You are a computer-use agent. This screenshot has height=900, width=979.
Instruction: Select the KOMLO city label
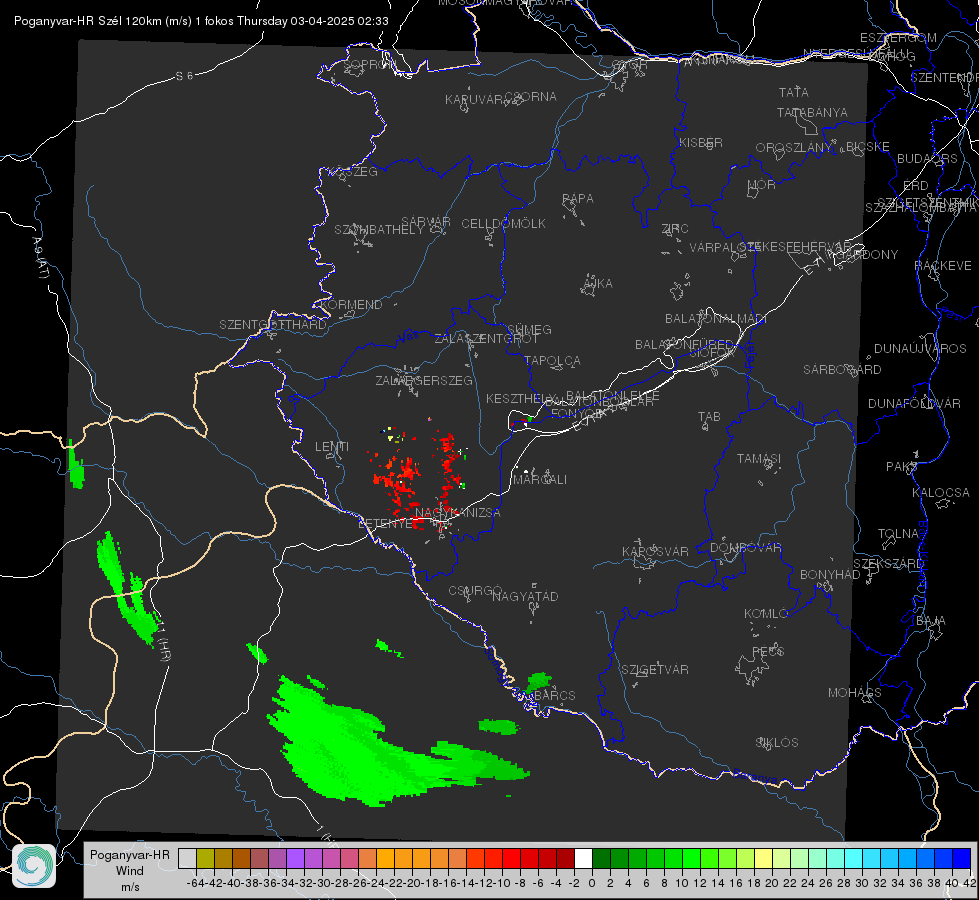coord(766,614)
